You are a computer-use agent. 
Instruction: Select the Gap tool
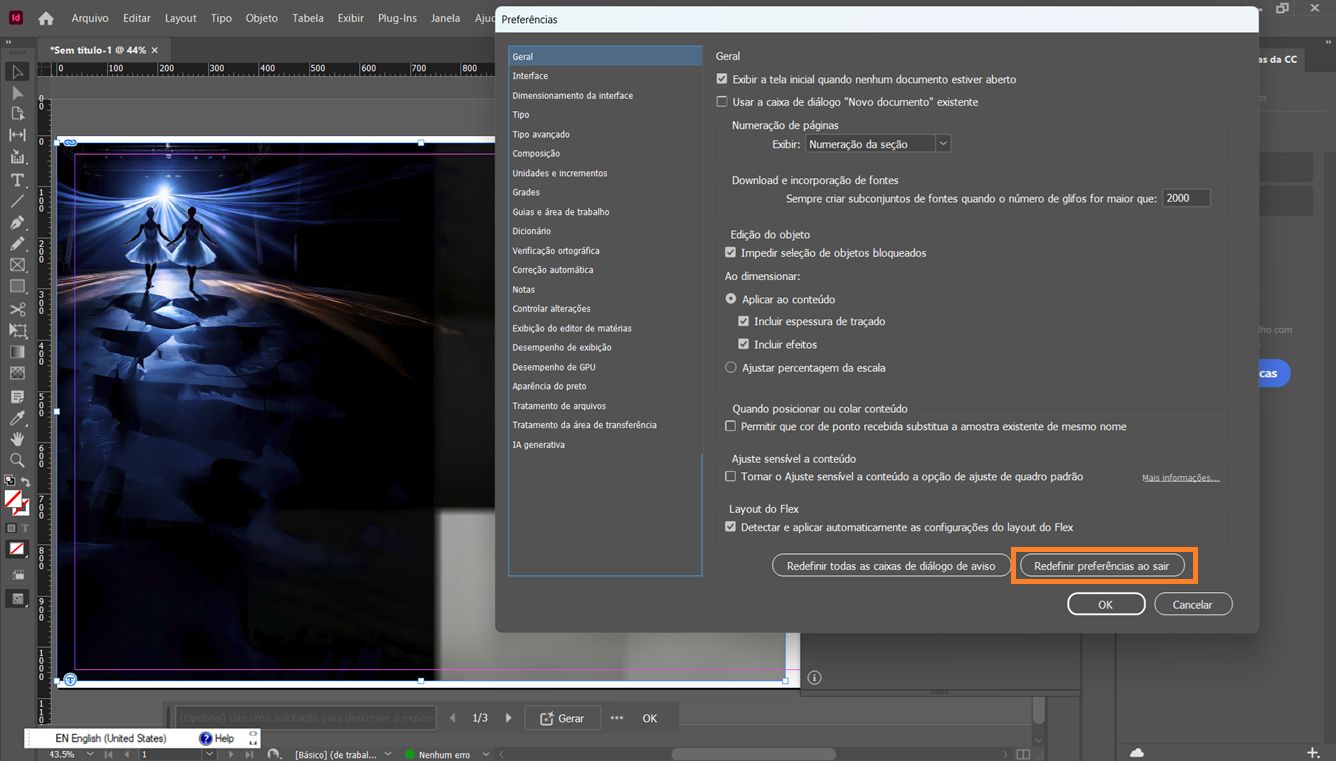point(17,135)
